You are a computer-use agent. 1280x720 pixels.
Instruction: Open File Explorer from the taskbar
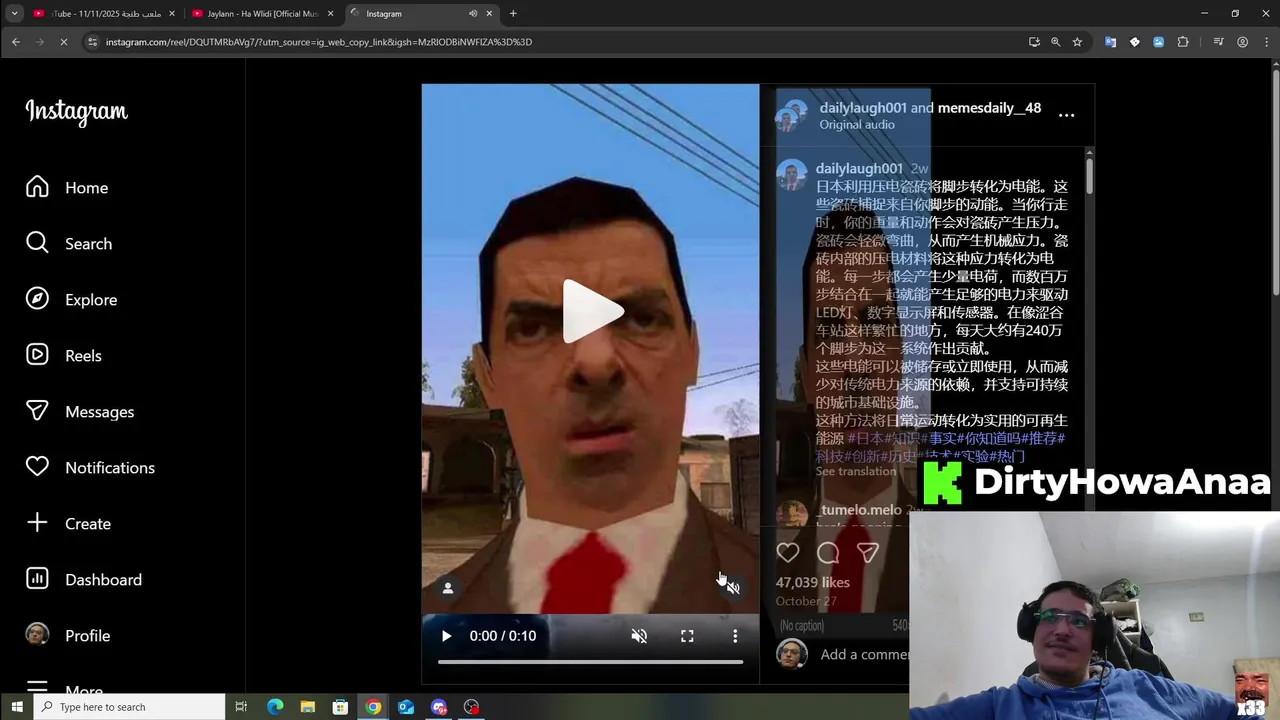tap(308, 707)
